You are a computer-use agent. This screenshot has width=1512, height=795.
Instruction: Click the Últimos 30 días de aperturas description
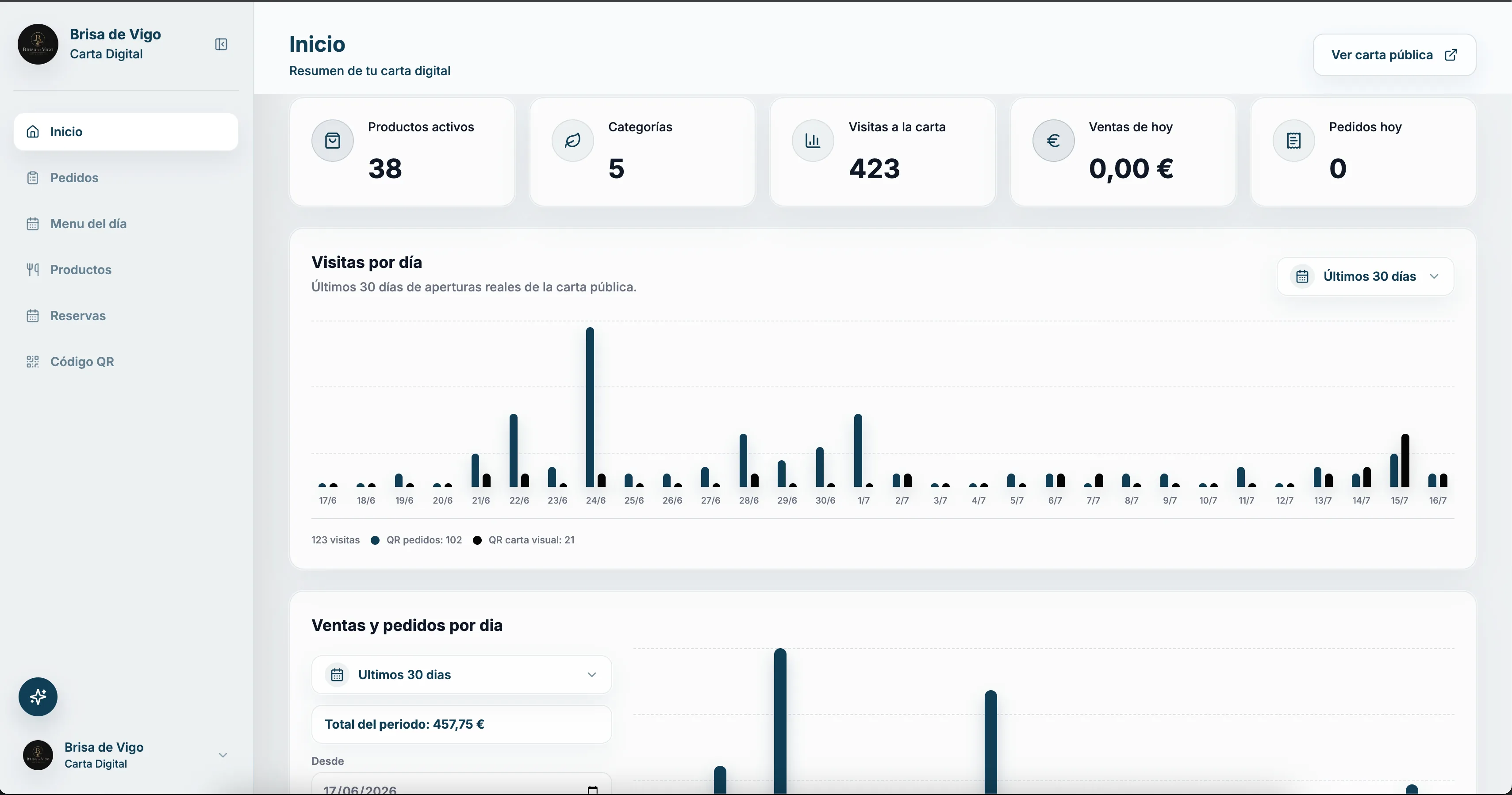474,287
